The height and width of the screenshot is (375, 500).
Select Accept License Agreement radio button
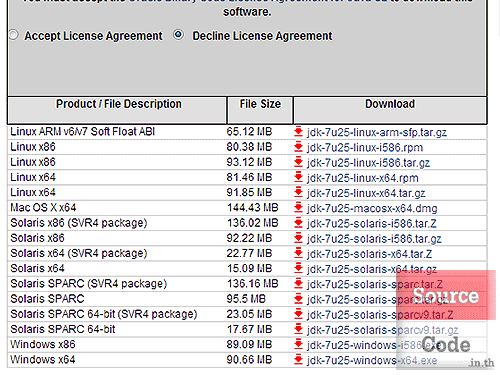click(13, 35)
